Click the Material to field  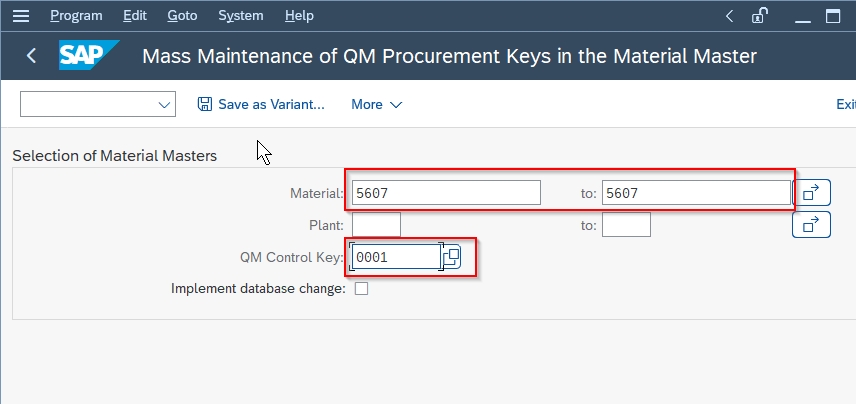pyautogui.click(x=696, y=192)
